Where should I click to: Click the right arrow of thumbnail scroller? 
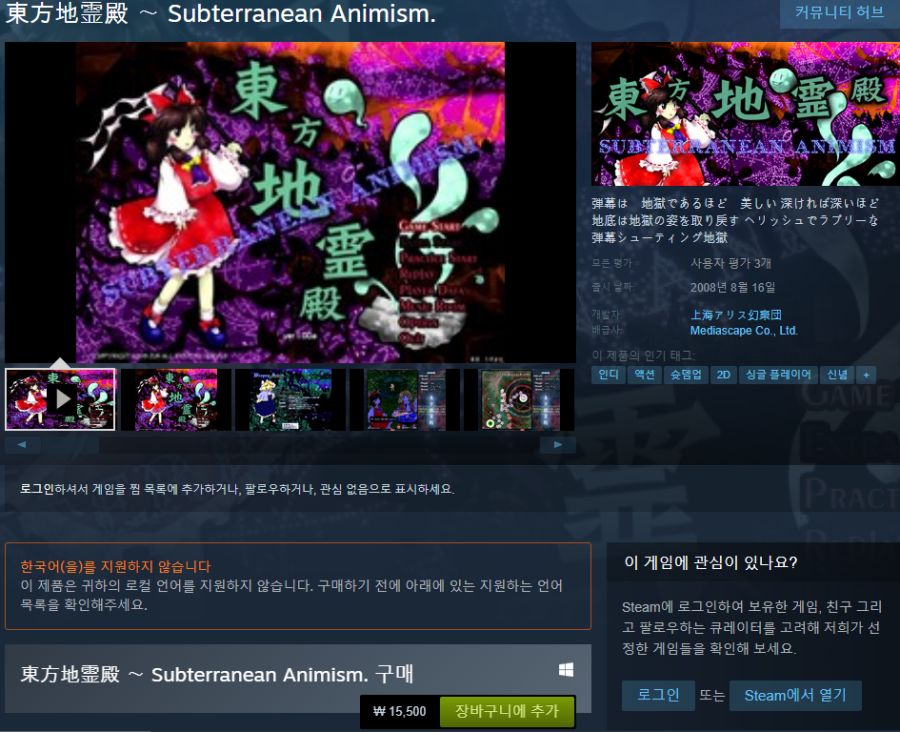point(557,444)
